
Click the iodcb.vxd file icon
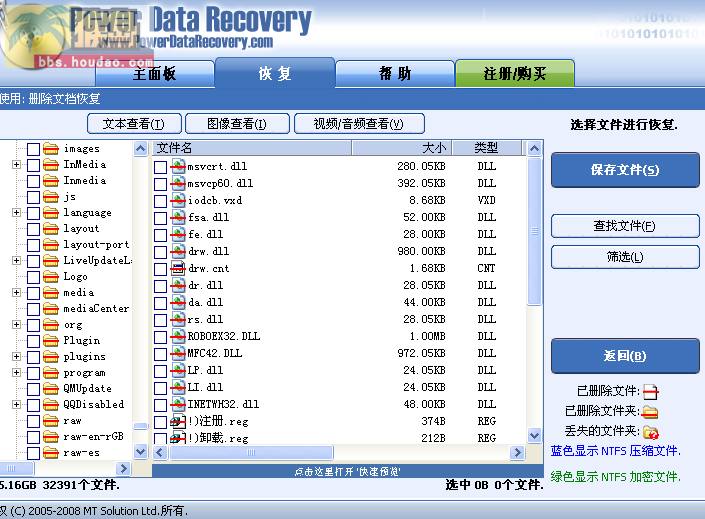tap(178, 200)
